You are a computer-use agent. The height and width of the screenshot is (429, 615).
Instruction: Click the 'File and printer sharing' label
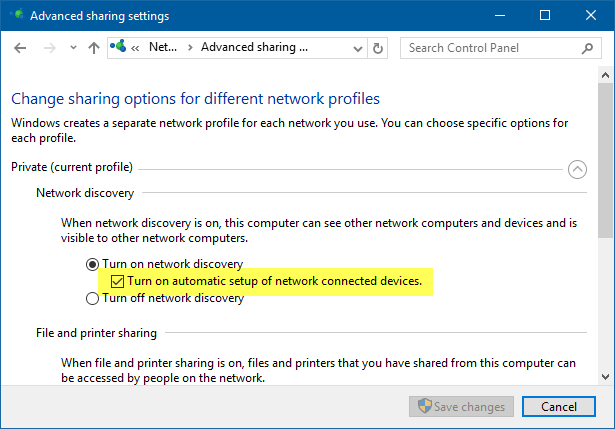(96, 333)
